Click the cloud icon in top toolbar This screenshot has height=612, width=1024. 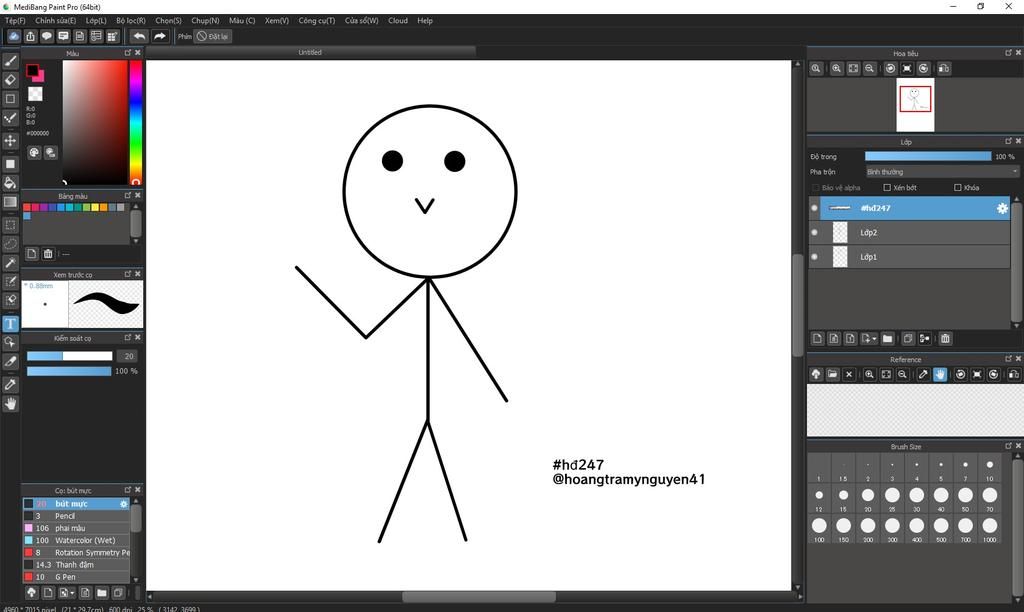(14, 37)
